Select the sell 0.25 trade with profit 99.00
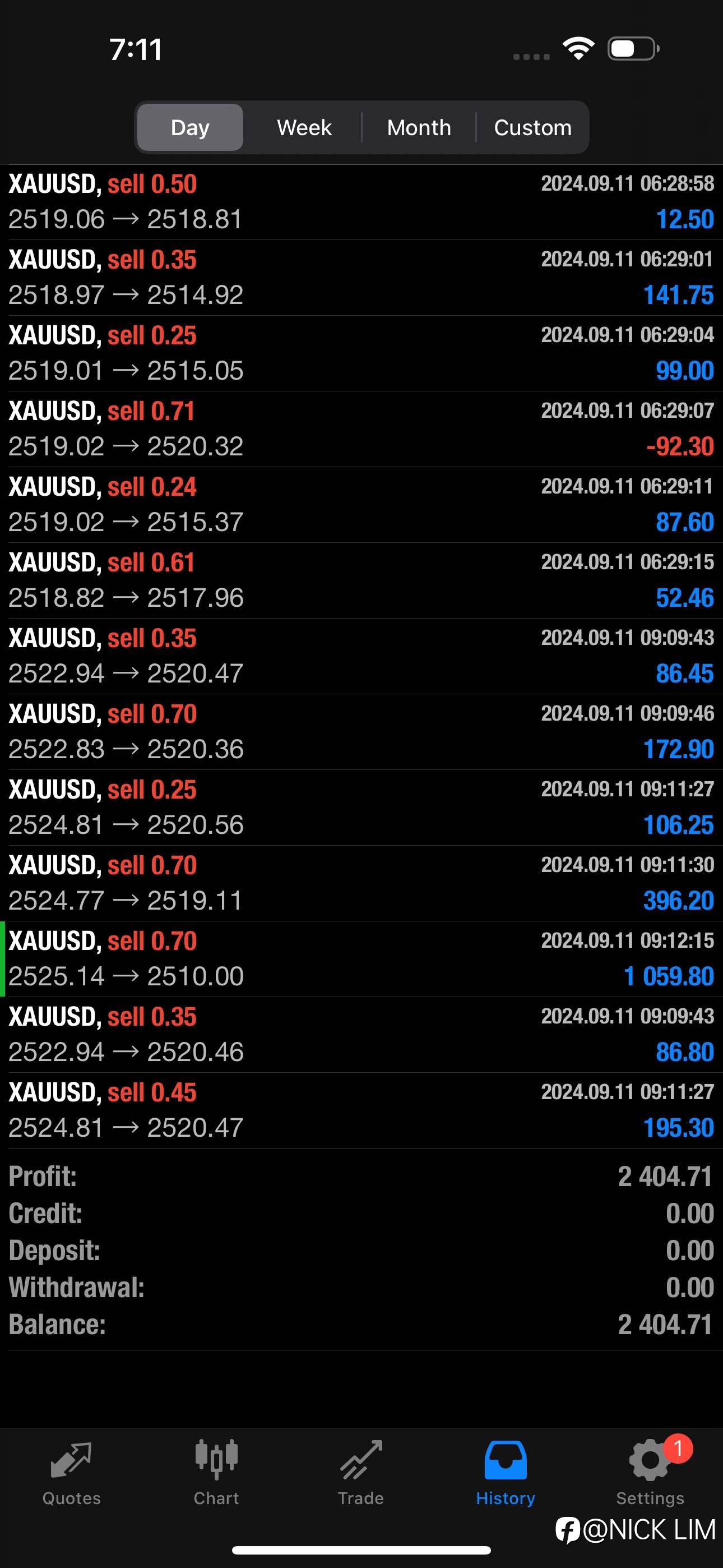 point(361,353)
